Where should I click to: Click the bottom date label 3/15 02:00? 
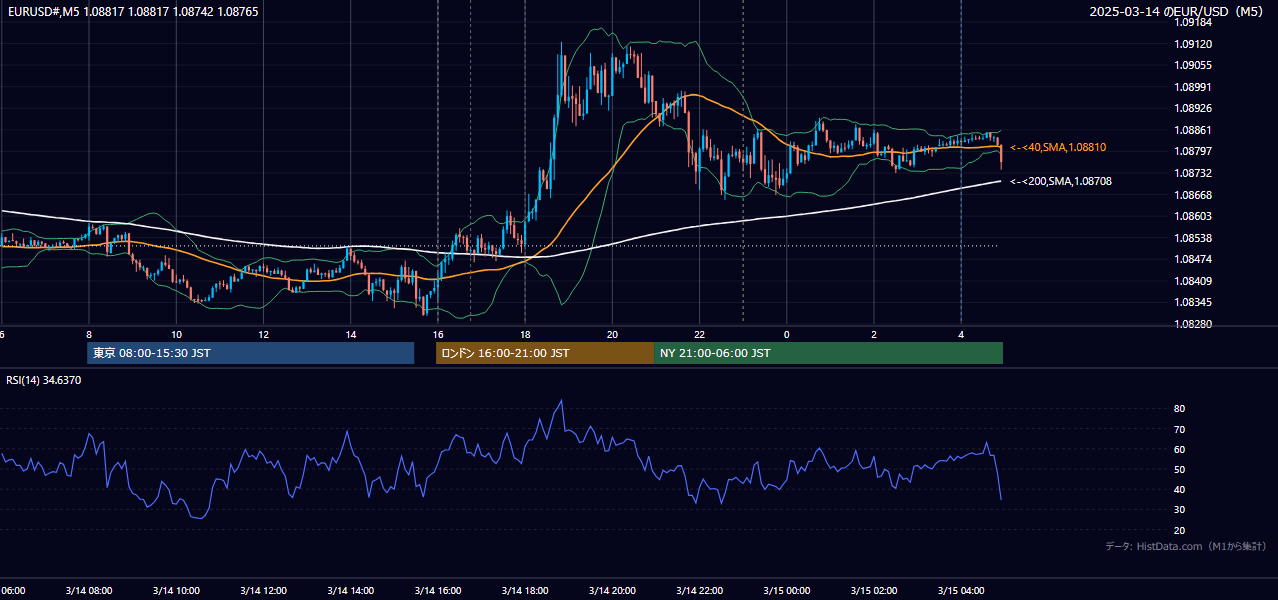coord(874,590)
